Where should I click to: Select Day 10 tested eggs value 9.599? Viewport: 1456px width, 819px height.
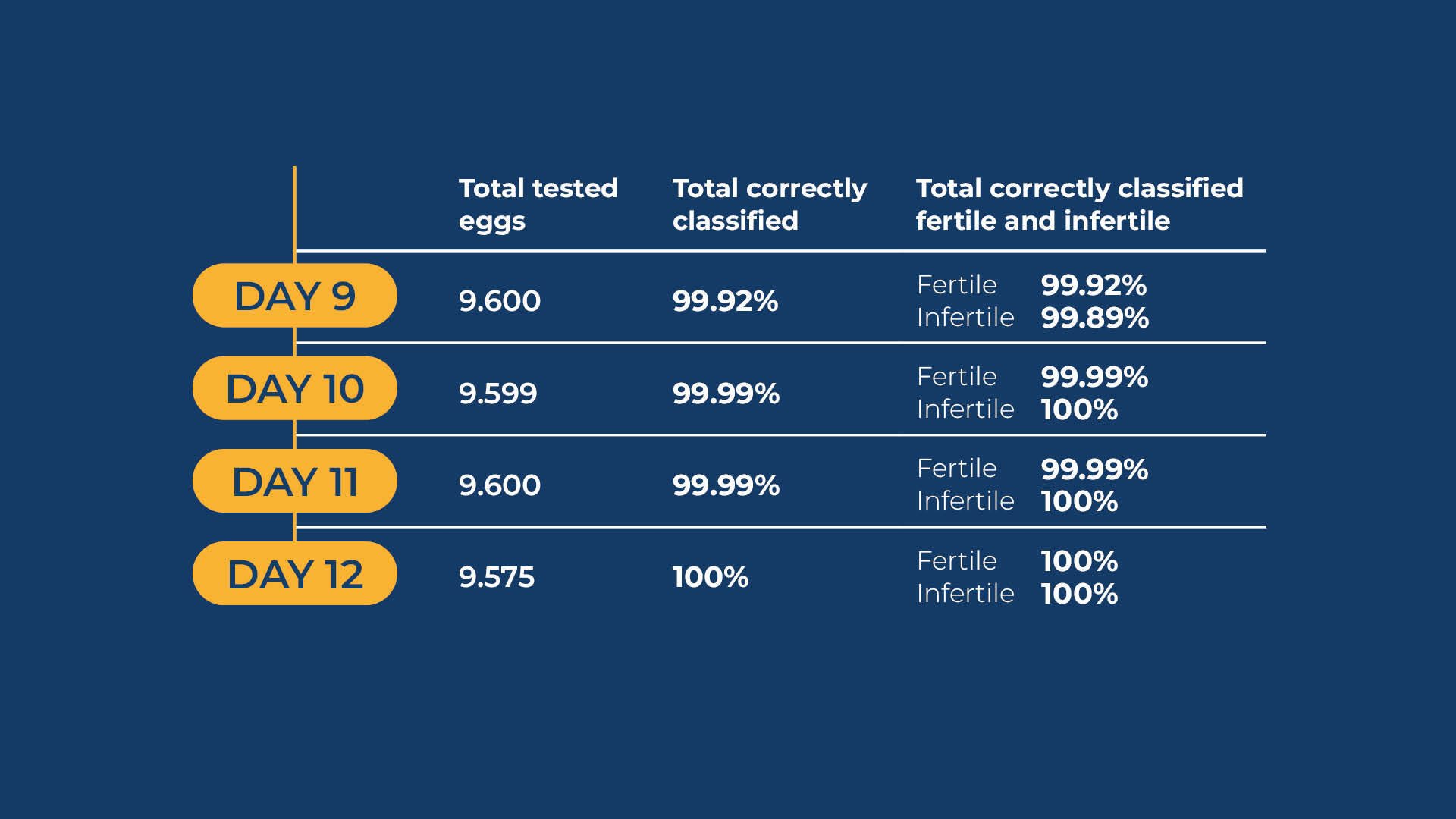(498, 394)
